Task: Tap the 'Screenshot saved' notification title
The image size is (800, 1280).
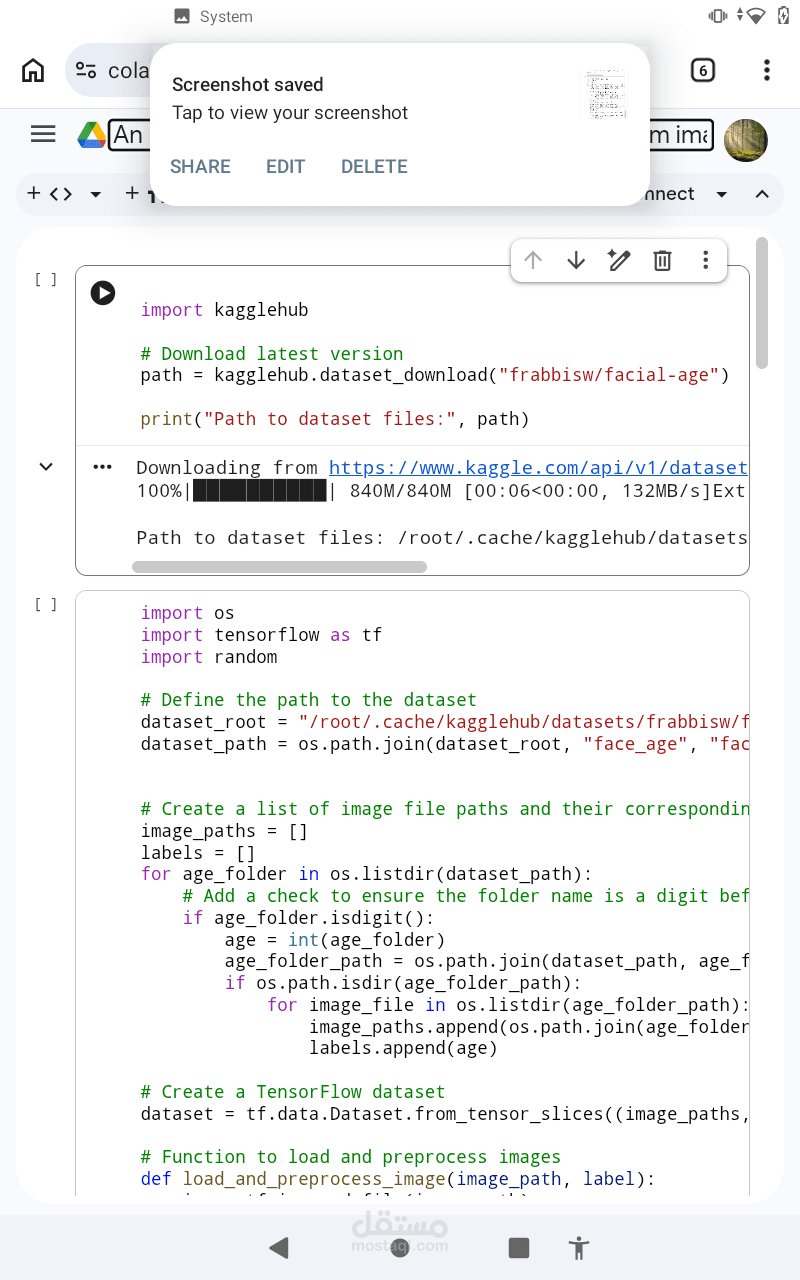Action: 247,85
